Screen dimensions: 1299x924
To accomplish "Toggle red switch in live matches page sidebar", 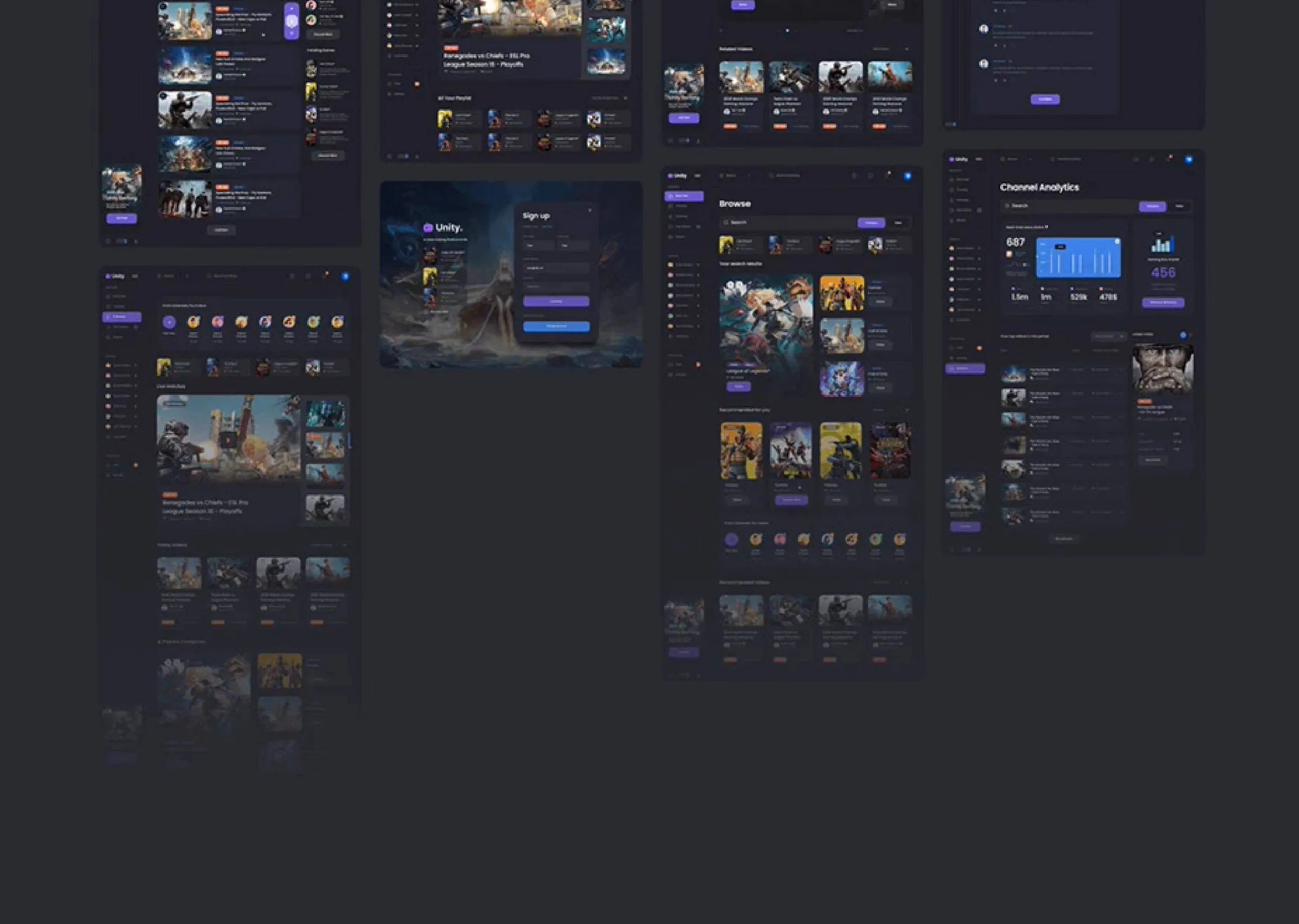I will (x=136, y=465).
